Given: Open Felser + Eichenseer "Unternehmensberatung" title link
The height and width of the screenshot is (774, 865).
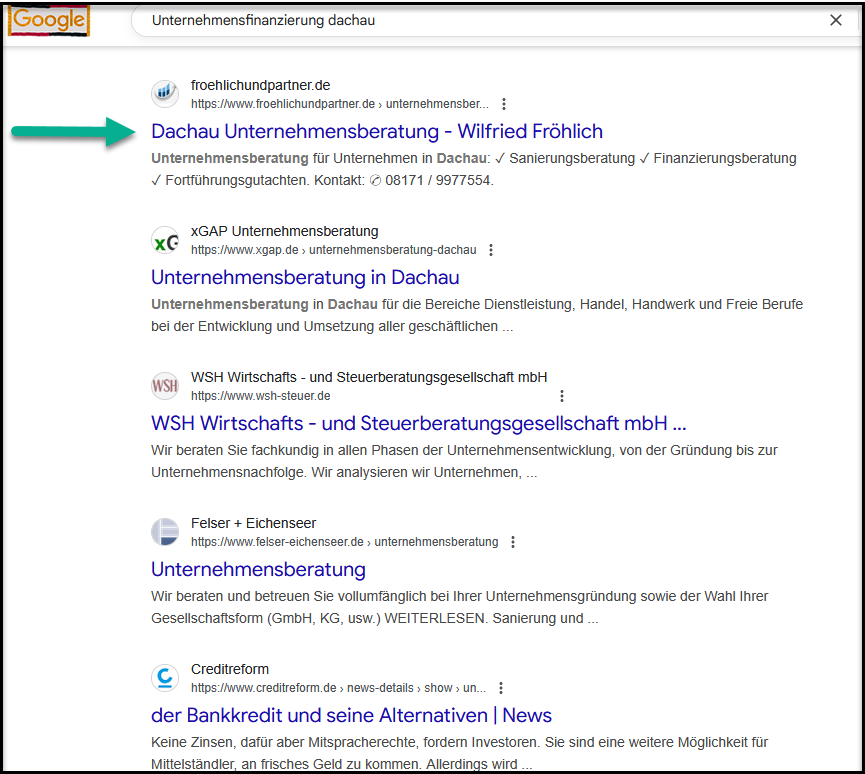Looking at the screenshot, I should coord(258,569).
